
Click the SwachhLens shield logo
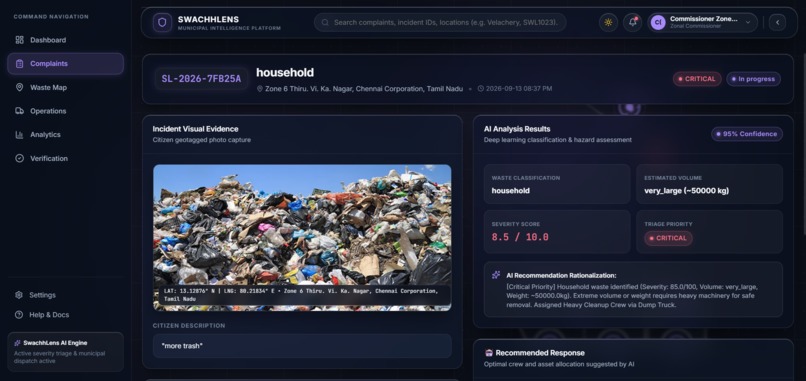click(x=162, y=23)
